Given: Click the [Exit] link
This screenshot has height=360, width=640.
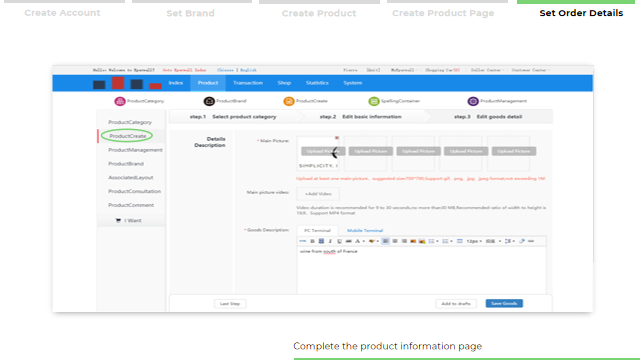Looking at the screenshot, I should tap(373, 70).
